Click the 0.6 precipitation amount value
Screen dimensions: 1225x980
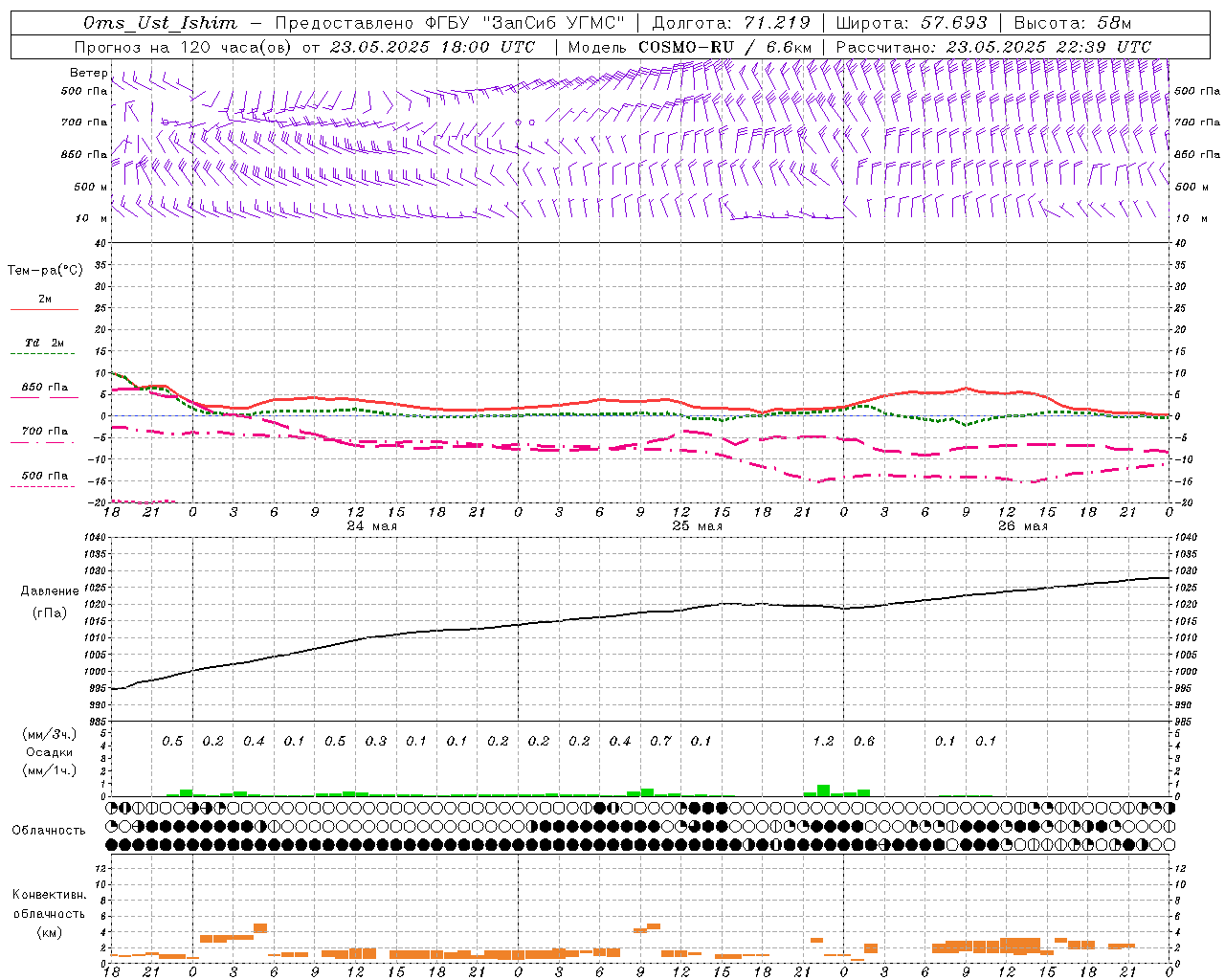(864, 741)
